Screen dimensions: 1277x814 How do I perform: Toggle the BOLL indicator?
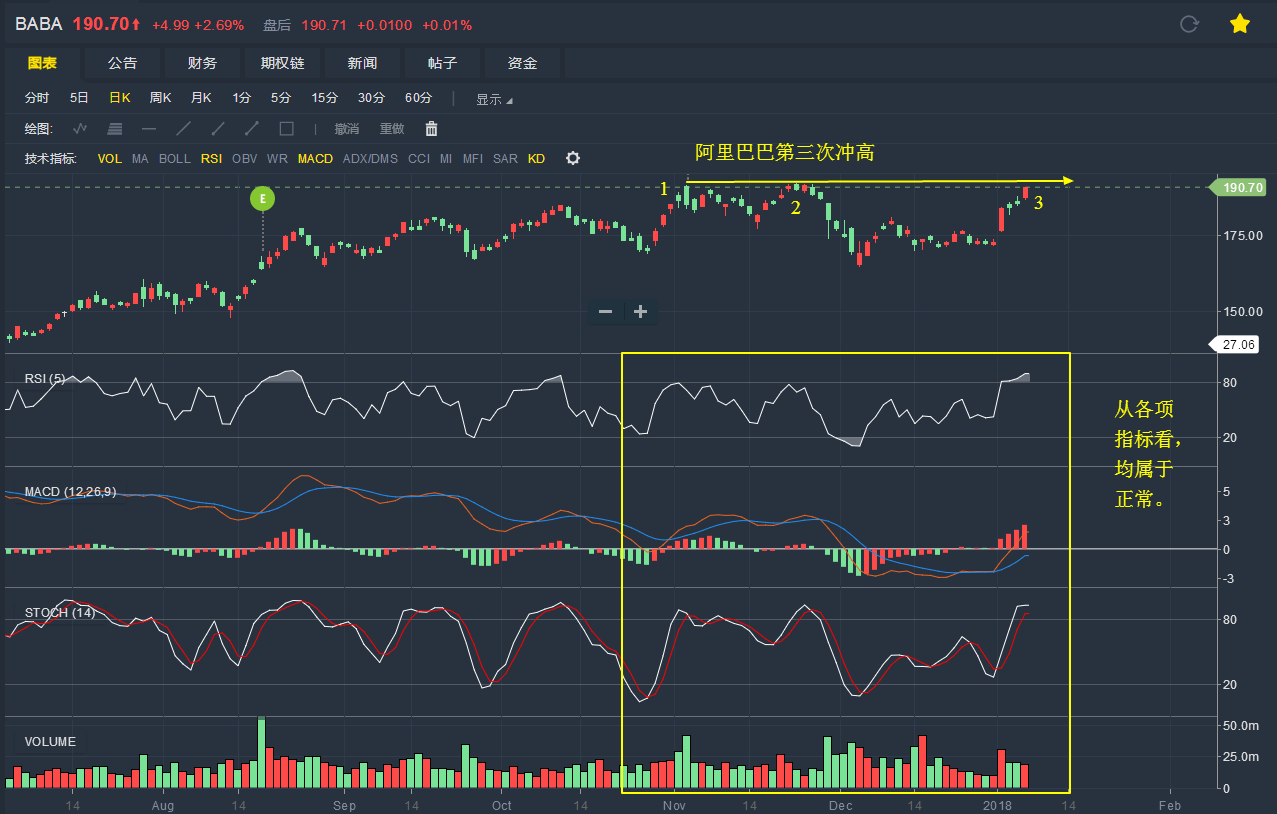(x=175, y=159)
